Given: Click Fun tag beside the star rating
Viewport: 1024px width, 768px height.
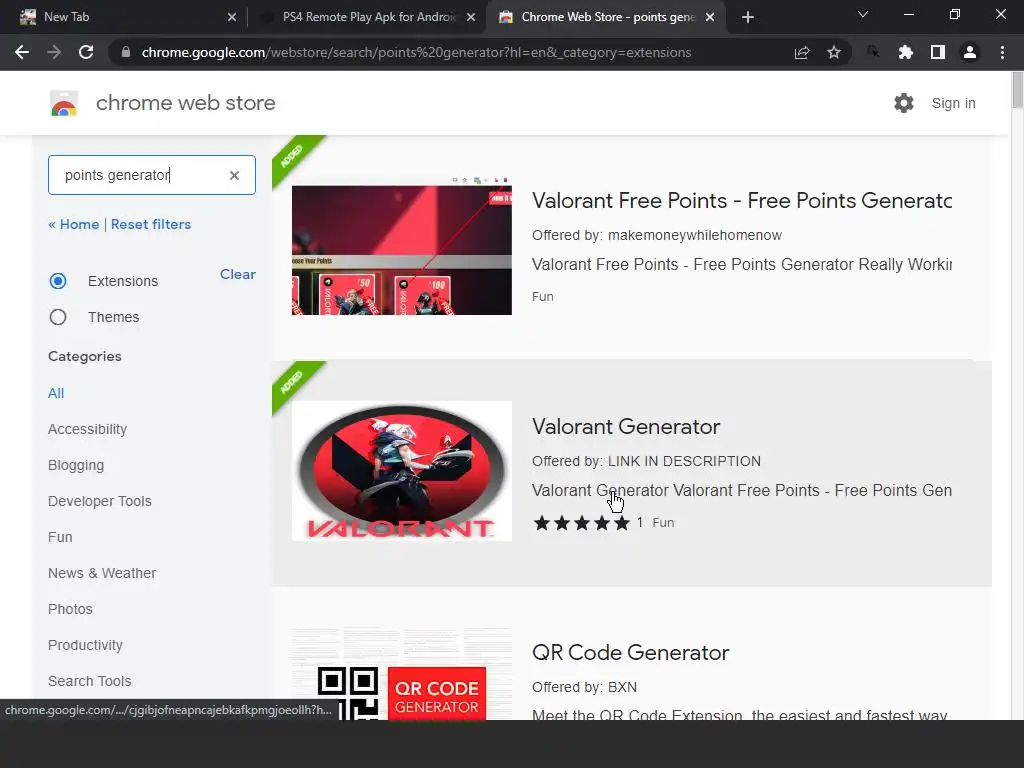Looking at the screenshot, I should pos(663,522).
